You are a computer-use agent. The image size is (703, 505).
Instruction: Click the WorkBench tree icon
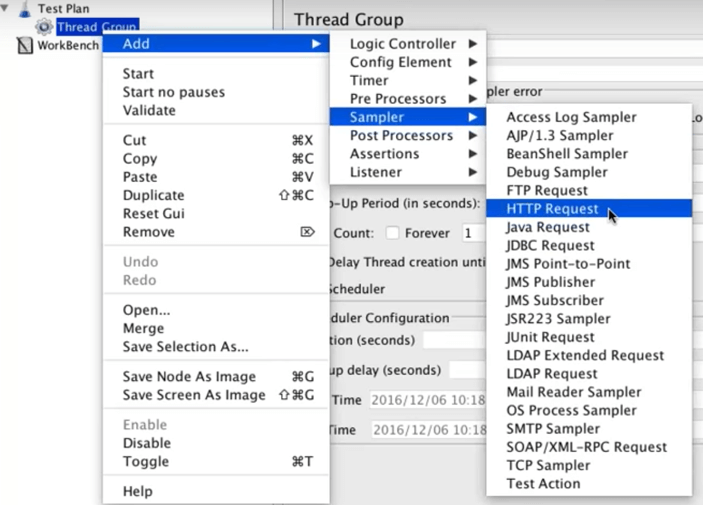(25, 45)
